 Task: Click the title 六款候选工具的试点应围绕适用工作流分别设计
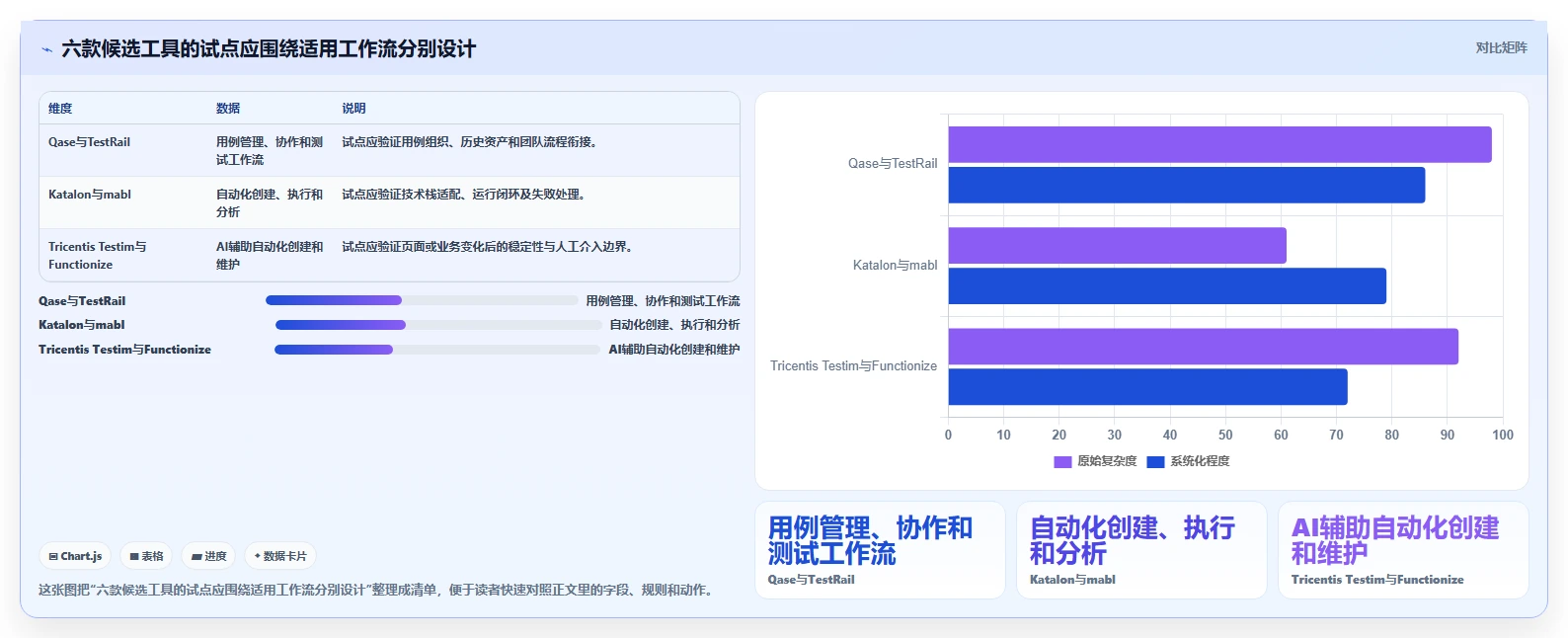coord(269,49)
